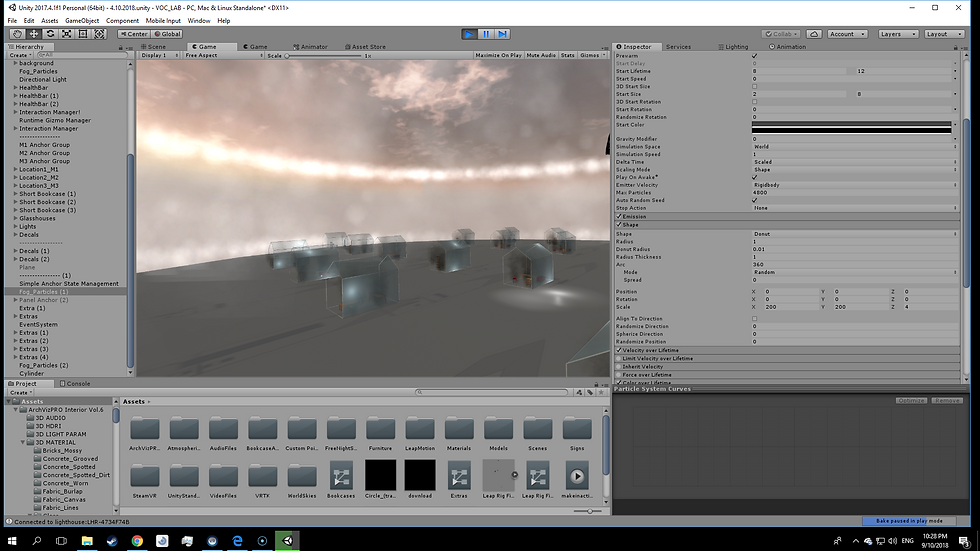This screenshot has width=980, height=551.
Task: Click Maximize On Play button
Action: click(498, 55)
